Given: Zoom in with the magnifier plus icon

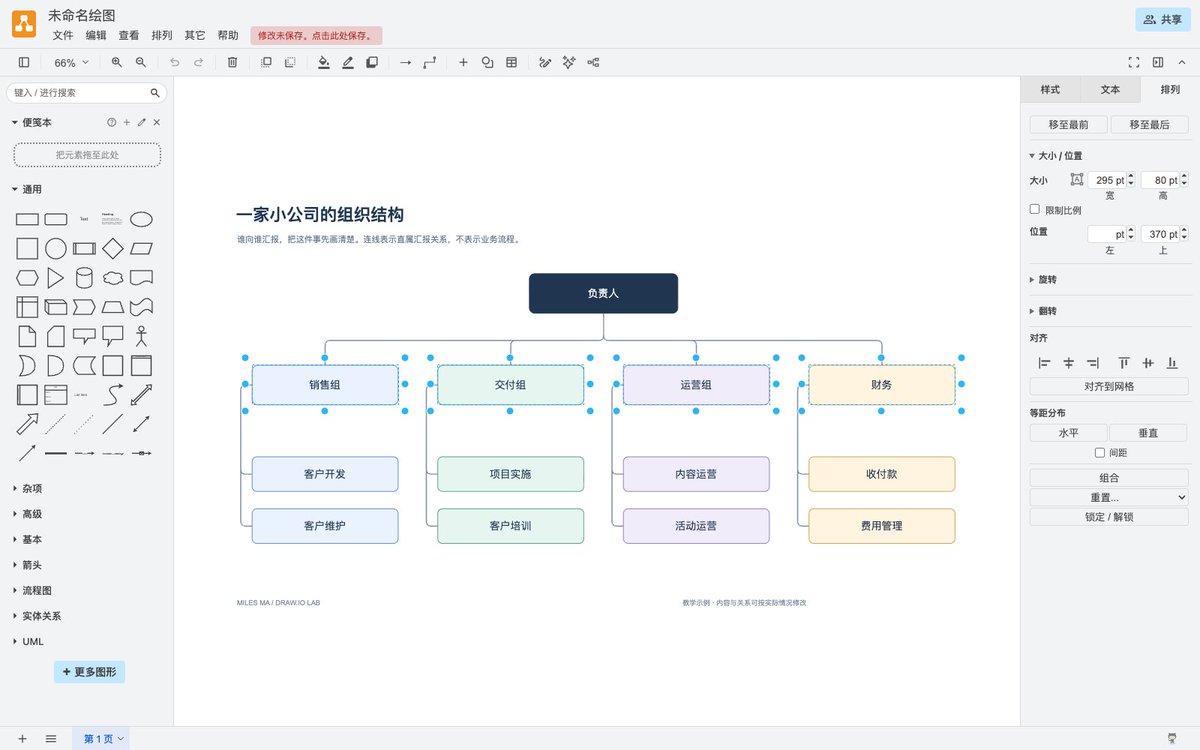Looking at the screenshot, I should tap(116, 62).
